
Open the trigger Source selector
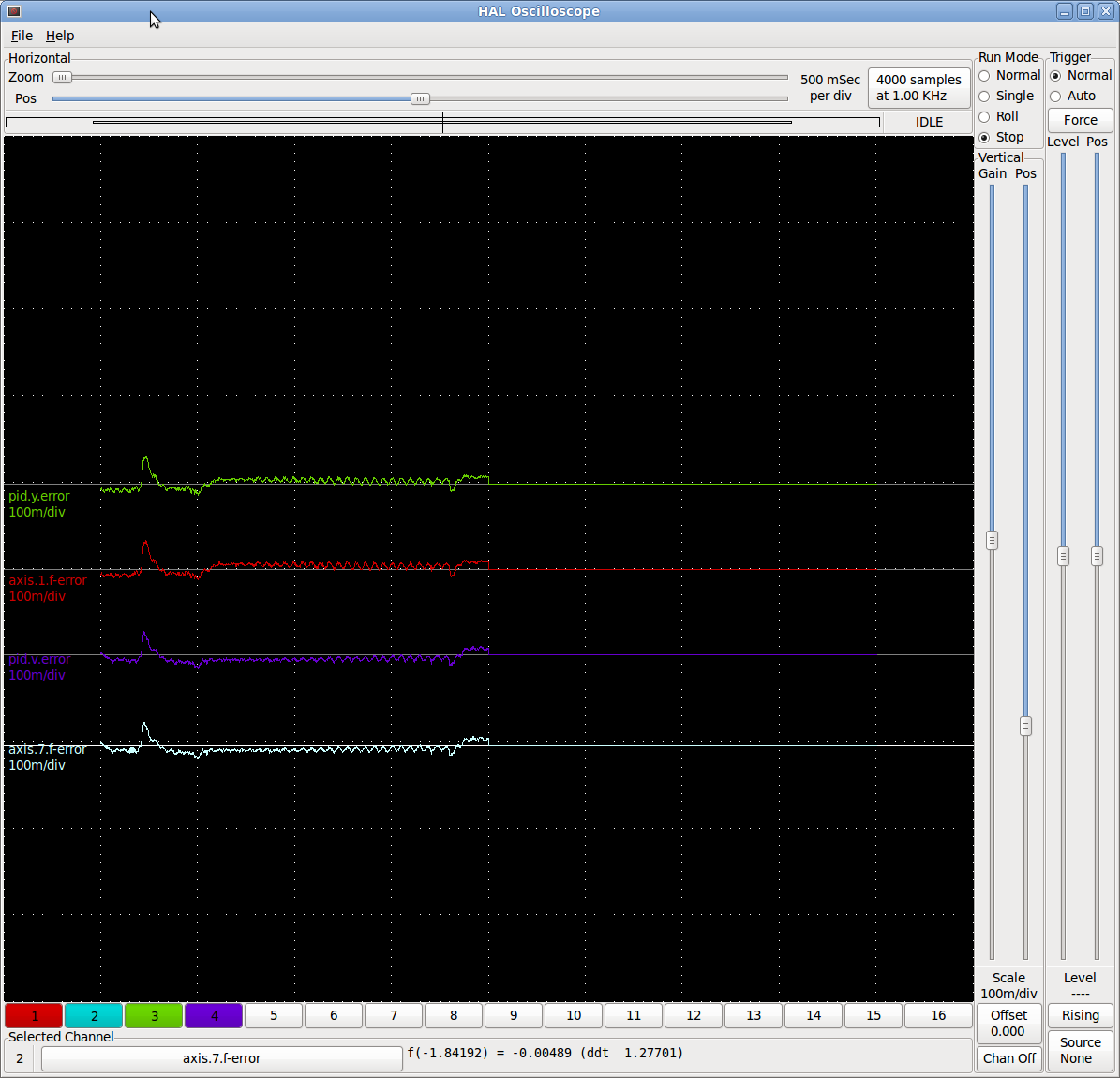[1080, 1050]
